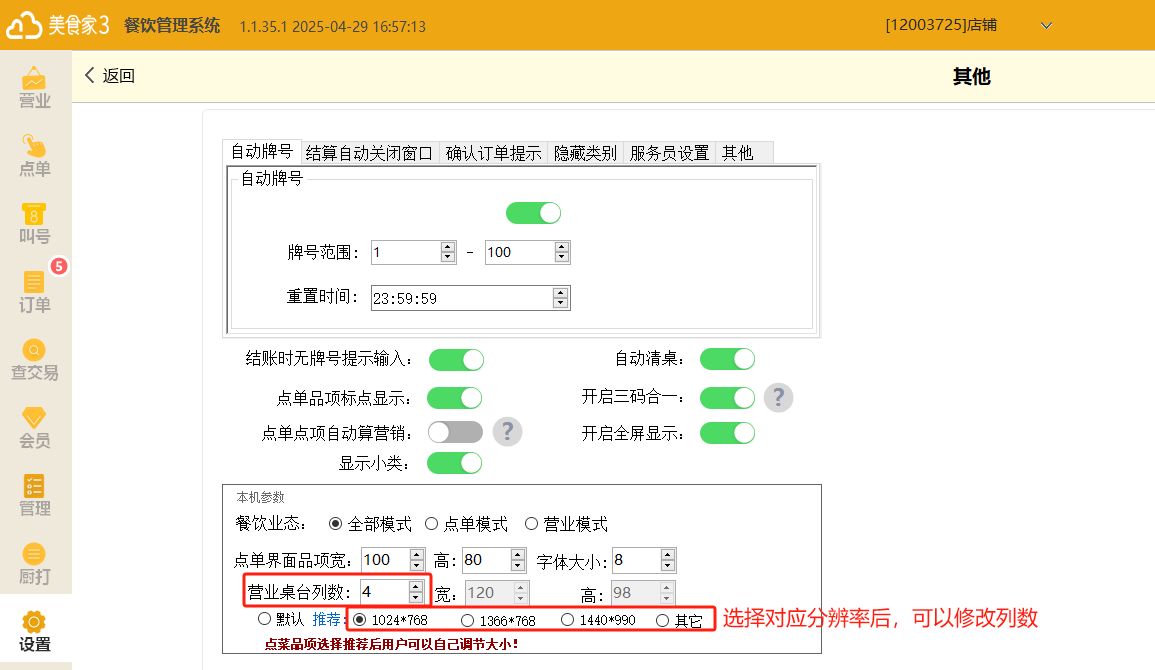Screen dimensions: 1155x670
Task: Click the 重置时间 input field
Action: point(460,298)
